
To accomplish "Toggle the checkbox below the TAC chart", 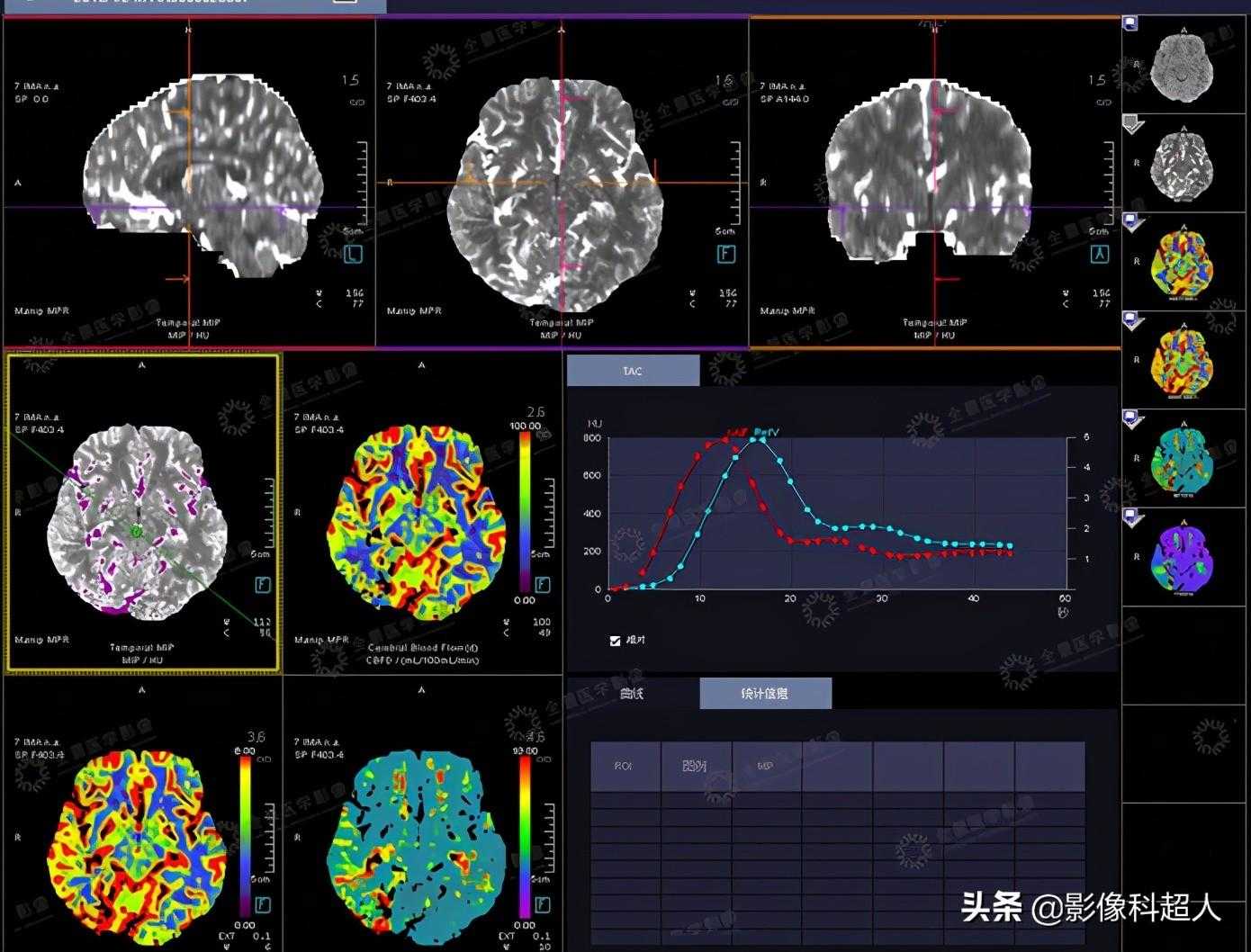I will (616, 641).
